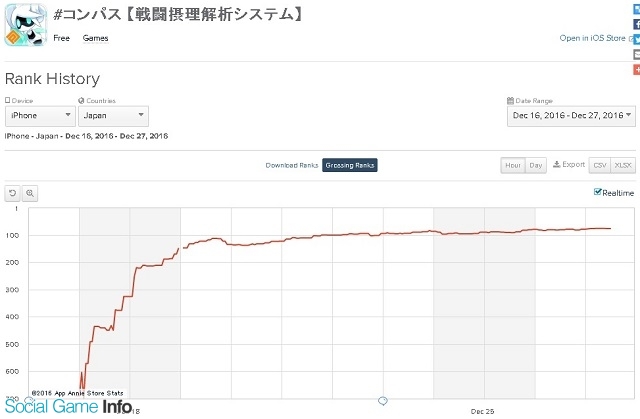Switch to Hour granularity
640x419 pixels.
[x=513, y=165]
